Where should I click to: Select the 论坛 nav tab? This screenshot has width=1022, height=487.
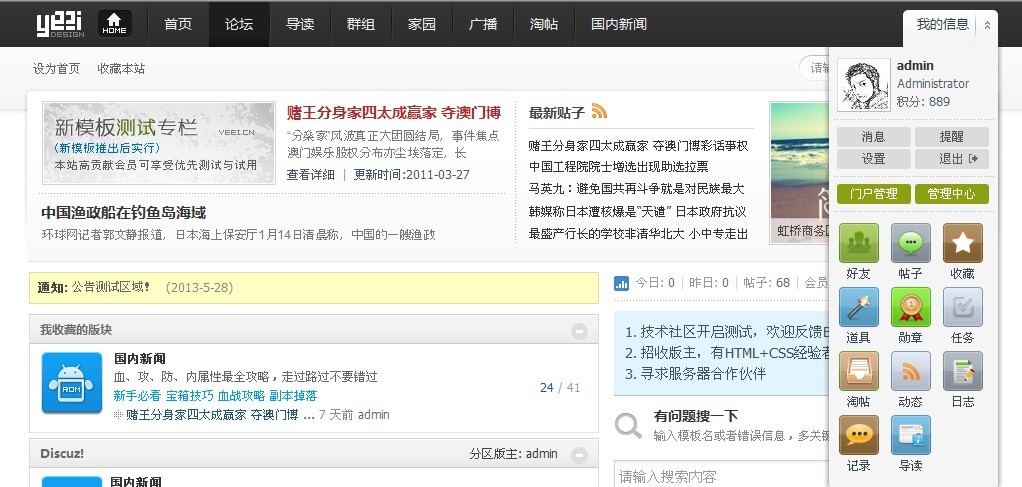coord(239,24)
